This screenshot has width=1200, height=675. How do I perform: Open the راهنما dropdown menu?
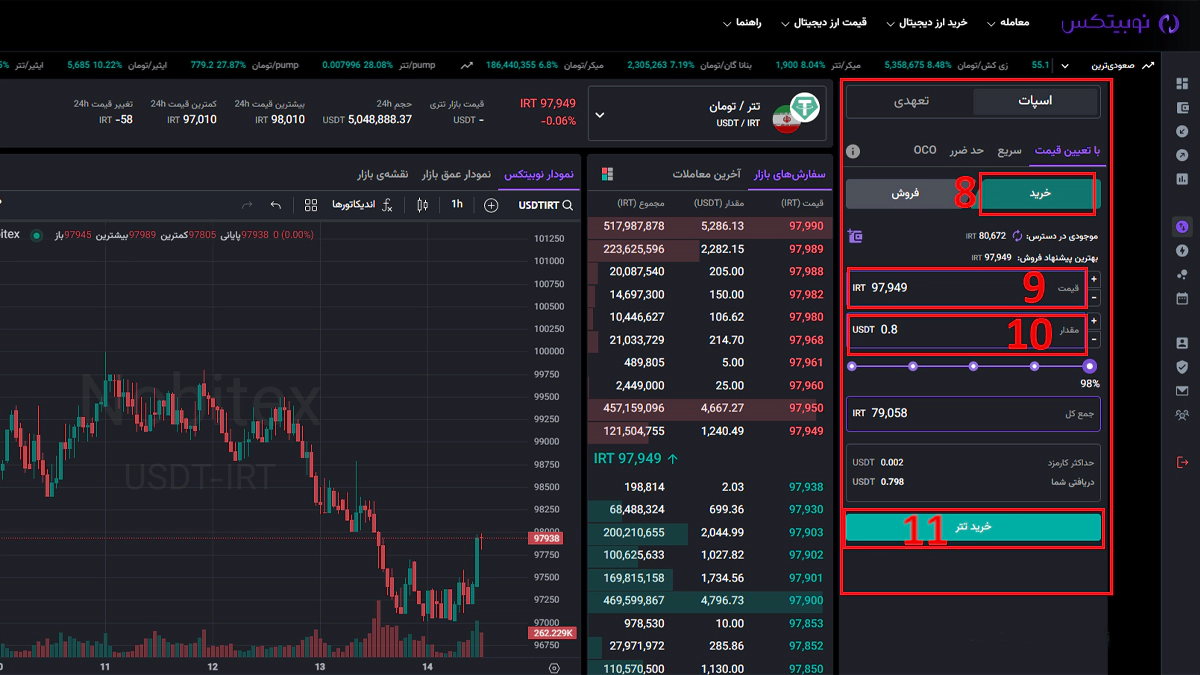[742, 22]
